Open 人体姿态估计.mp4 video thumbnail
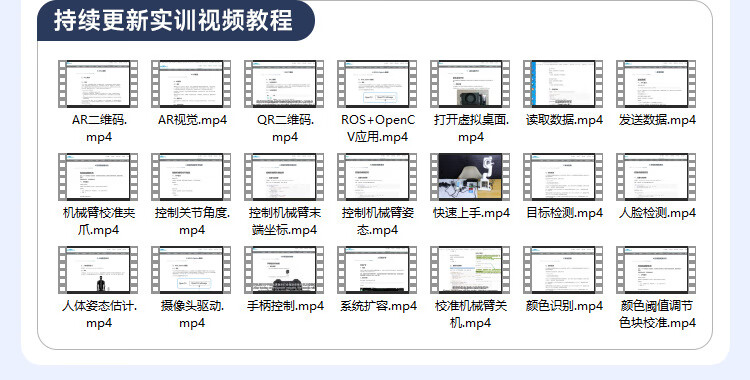Image resolution: width=750 pixels, height=380 pixels. (98, 270)
